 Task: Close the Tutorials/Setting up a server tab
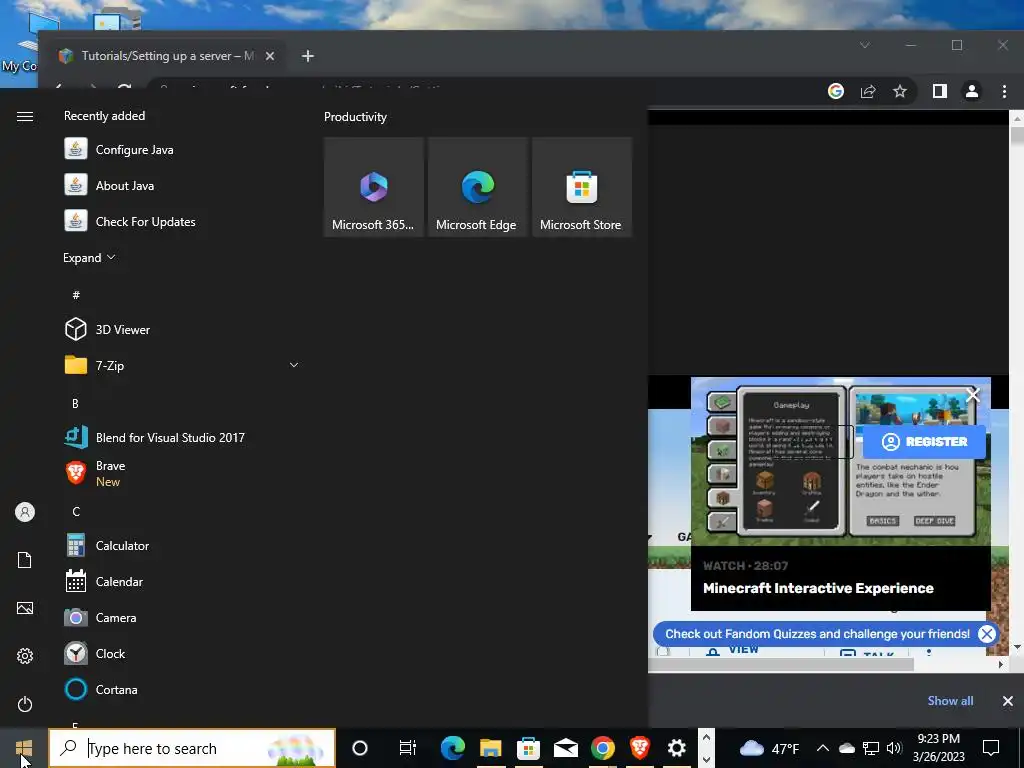tap(270, 56)
